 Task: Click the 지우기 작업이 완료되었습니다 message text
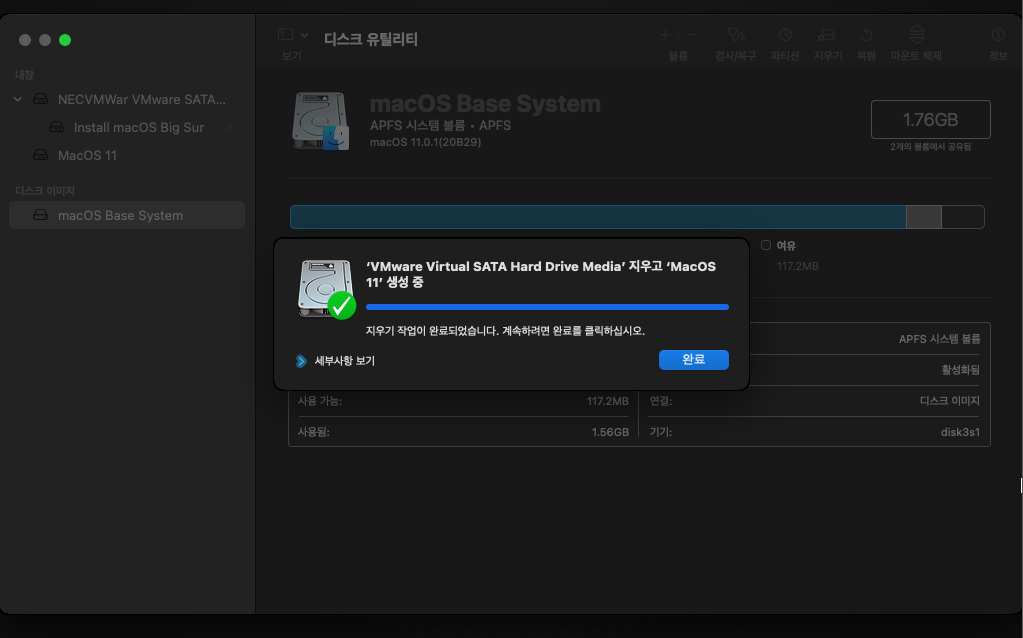505,331
